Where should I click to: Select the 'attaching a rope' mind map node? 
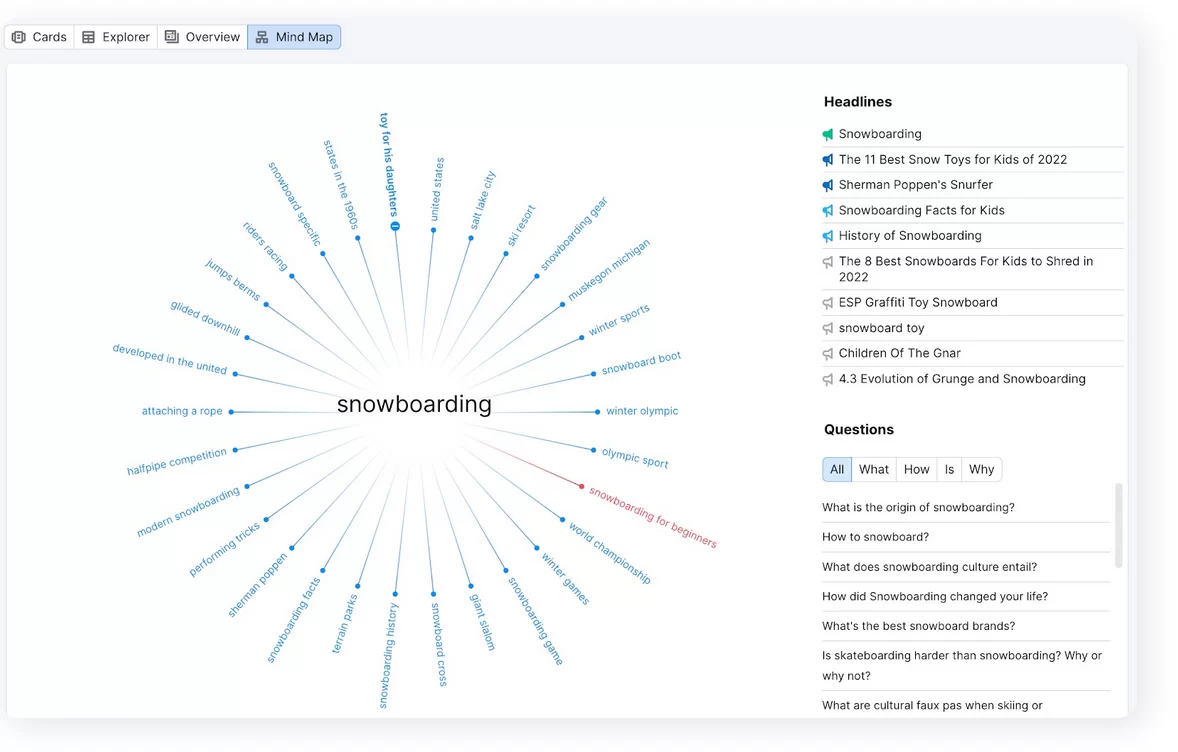coord(182,411)
